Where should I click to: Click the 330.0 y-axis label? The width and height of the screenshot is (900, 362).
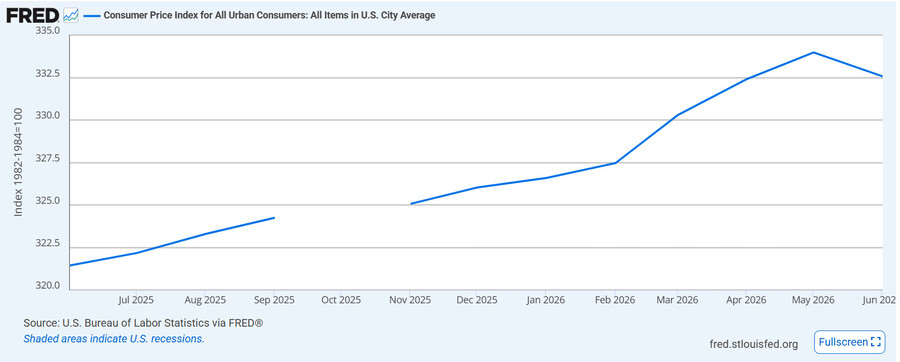coord(48,116)
